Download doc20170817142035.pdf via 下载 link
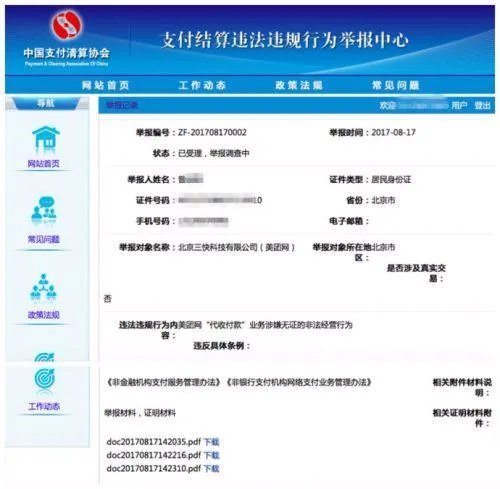The height and width of the screenshot is (489, 500). (x=211, y=442)
